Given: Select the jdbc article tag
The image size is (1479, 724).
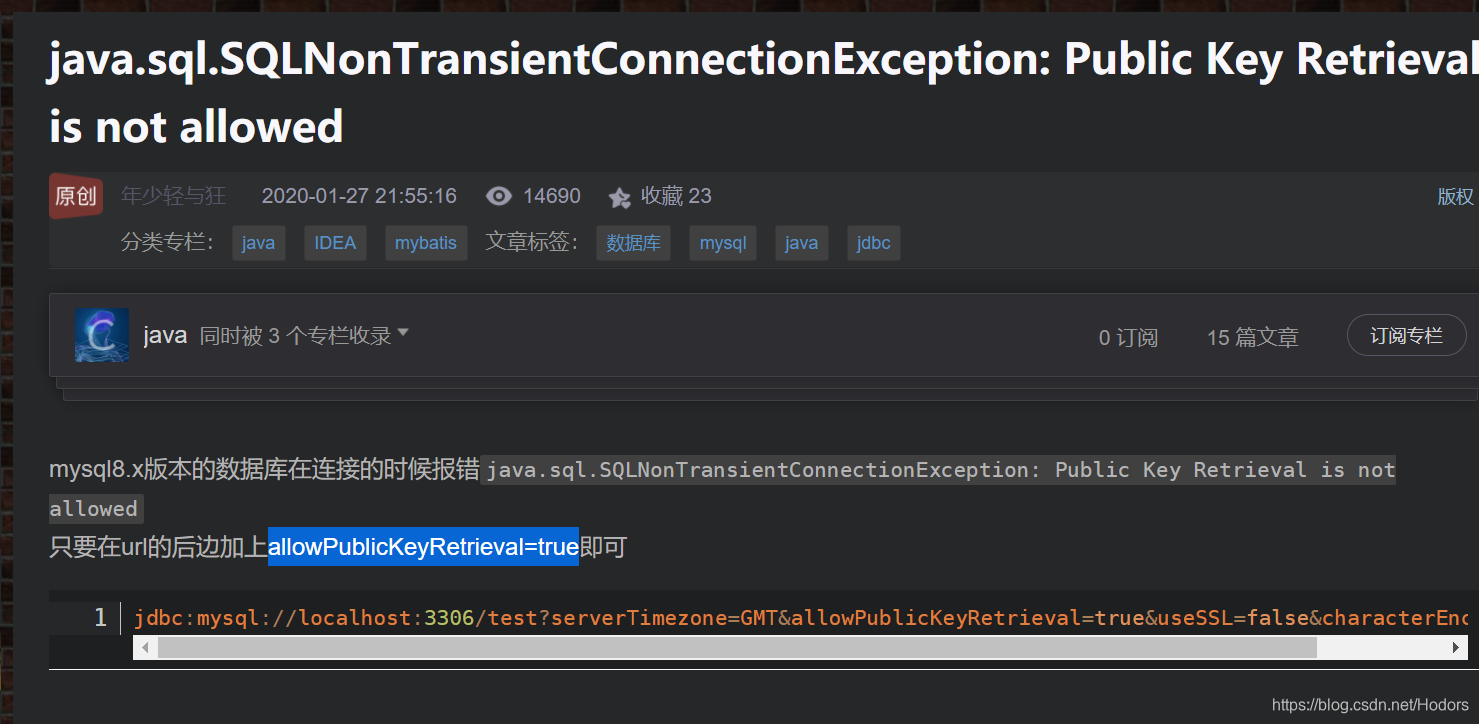Looking at the screenshot, I should (873, 242).
